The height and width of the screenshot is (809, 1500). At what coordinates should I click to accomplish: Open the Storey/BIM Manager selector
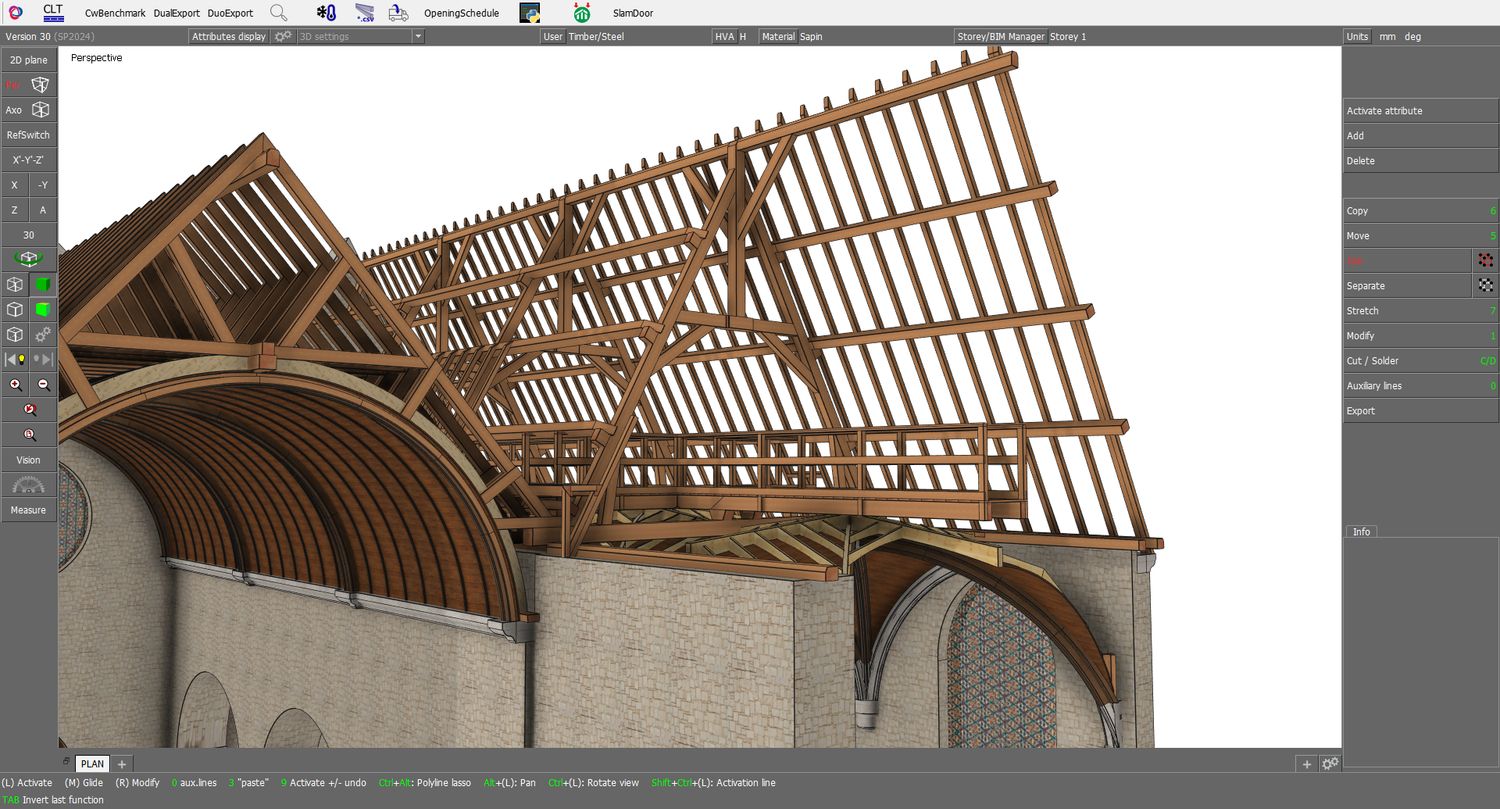point(1001,37)
